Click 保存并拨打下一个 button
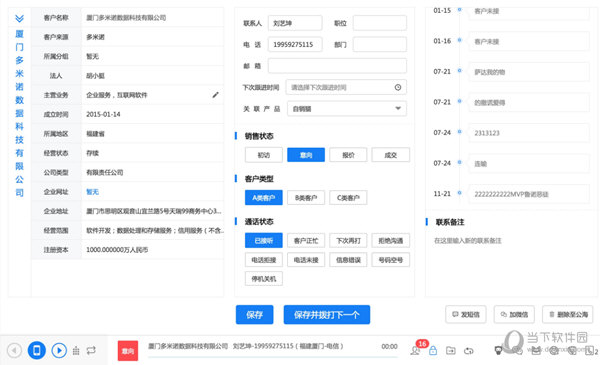This screenshot has width=600, height=365. pos(327,314)
